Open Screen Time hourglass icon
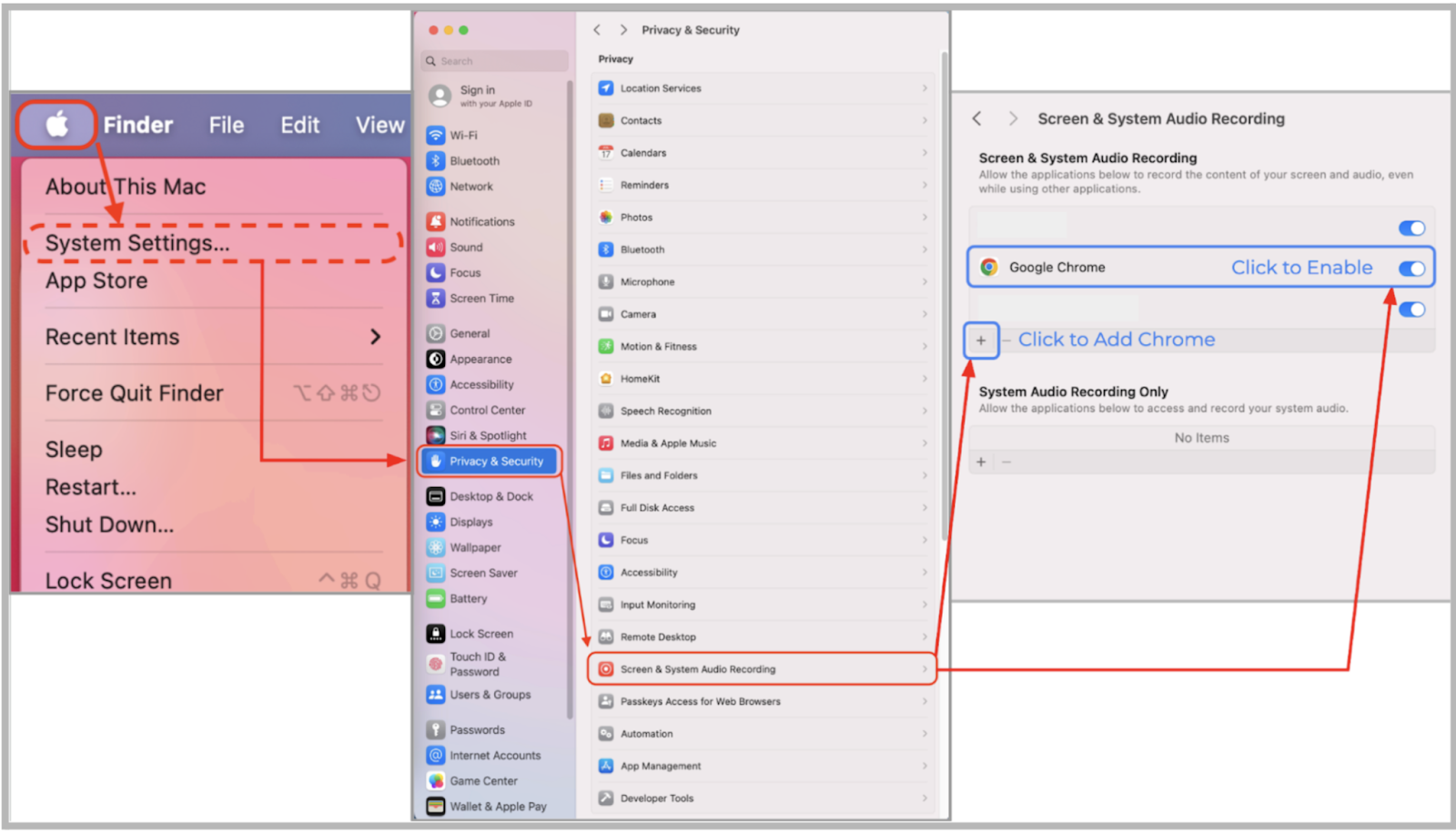The height and width of the screenshot is (834, 1456). (x=436, y=298)
